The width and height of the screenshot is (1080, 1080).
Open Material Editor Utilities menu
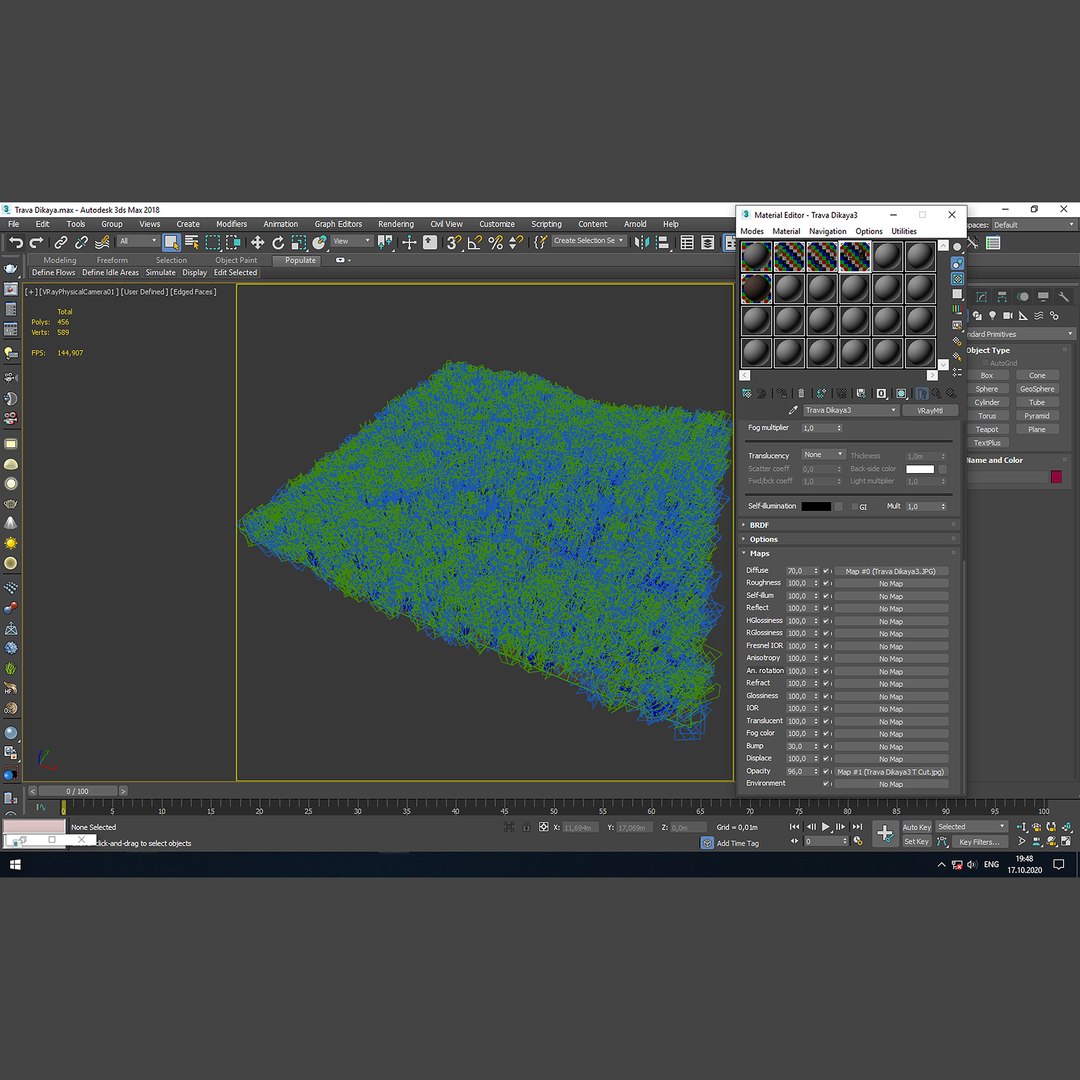(904, 231)
